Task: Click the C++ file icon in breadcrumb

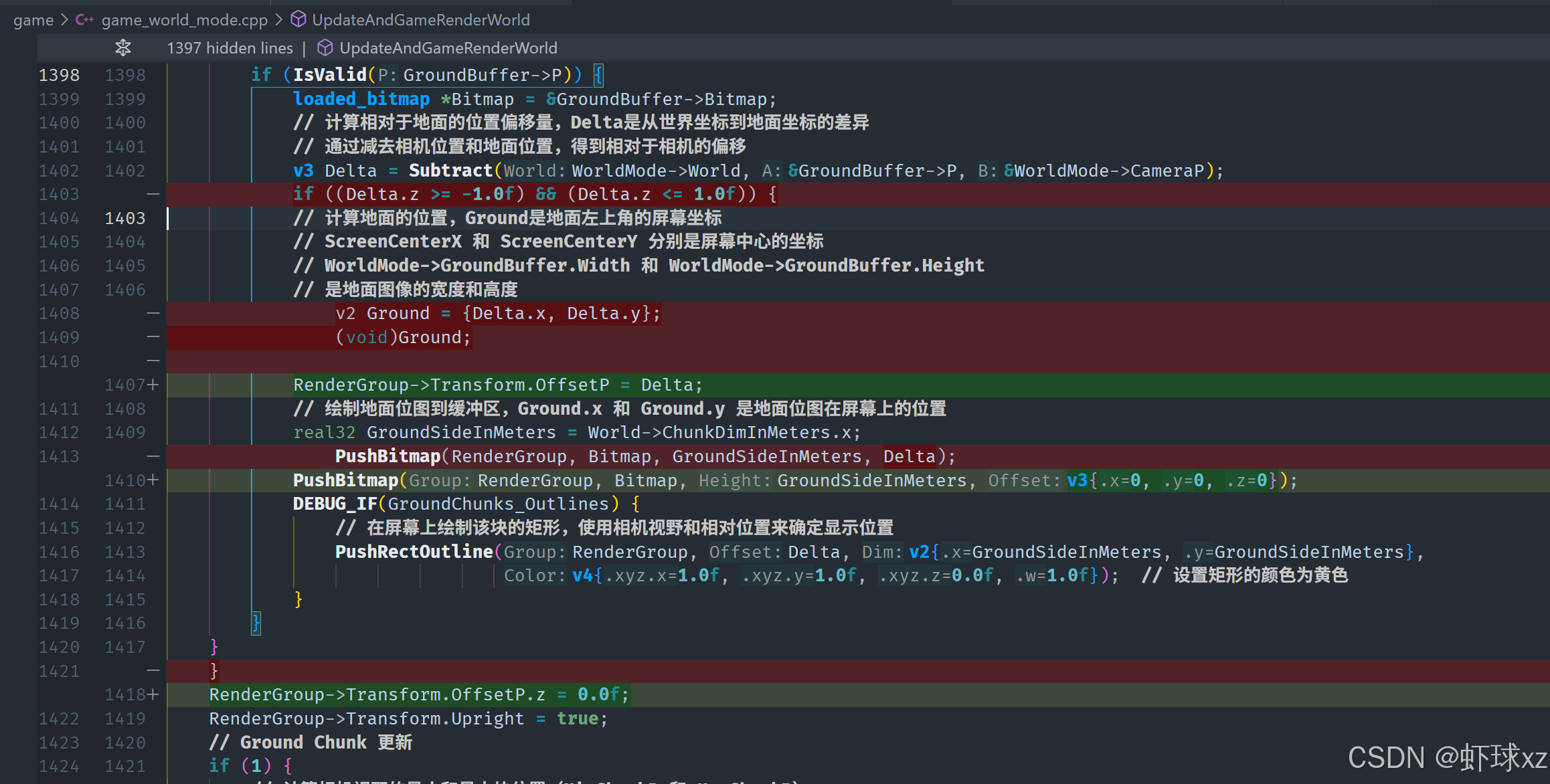Action: [x=84, y=19]
